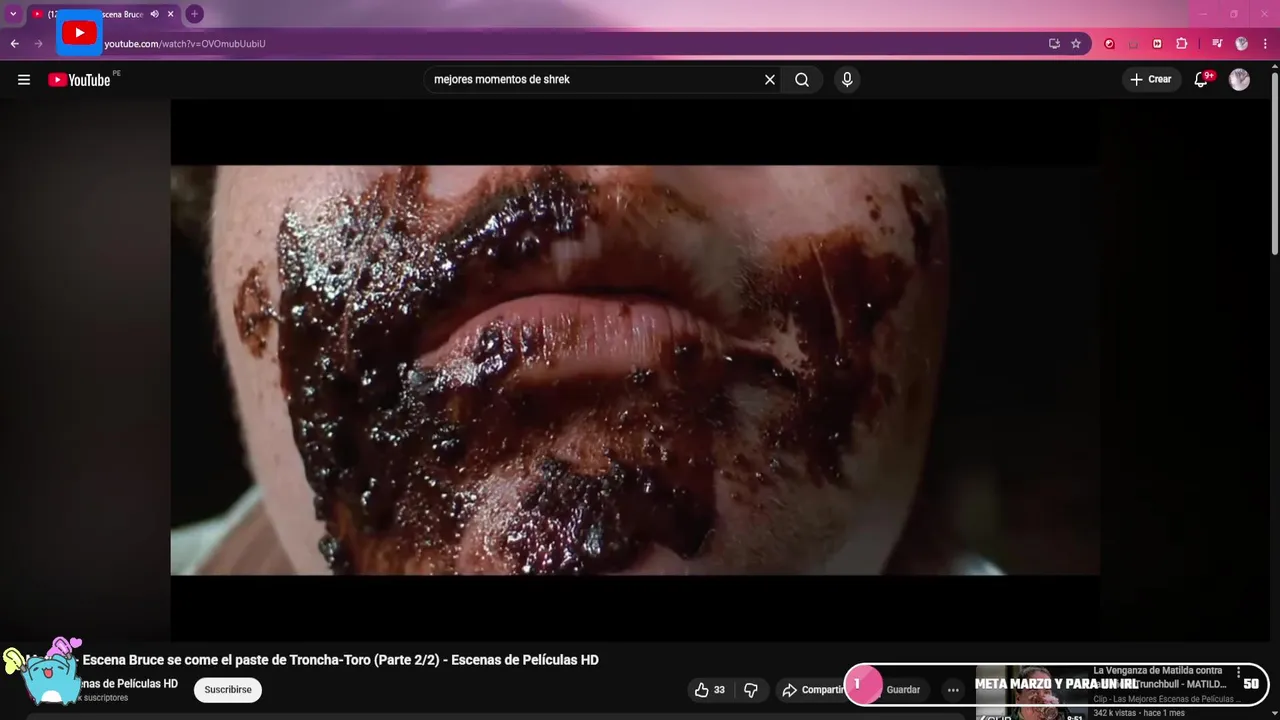
Task: Run search with the magnifier button
Action: pos(802,80)
